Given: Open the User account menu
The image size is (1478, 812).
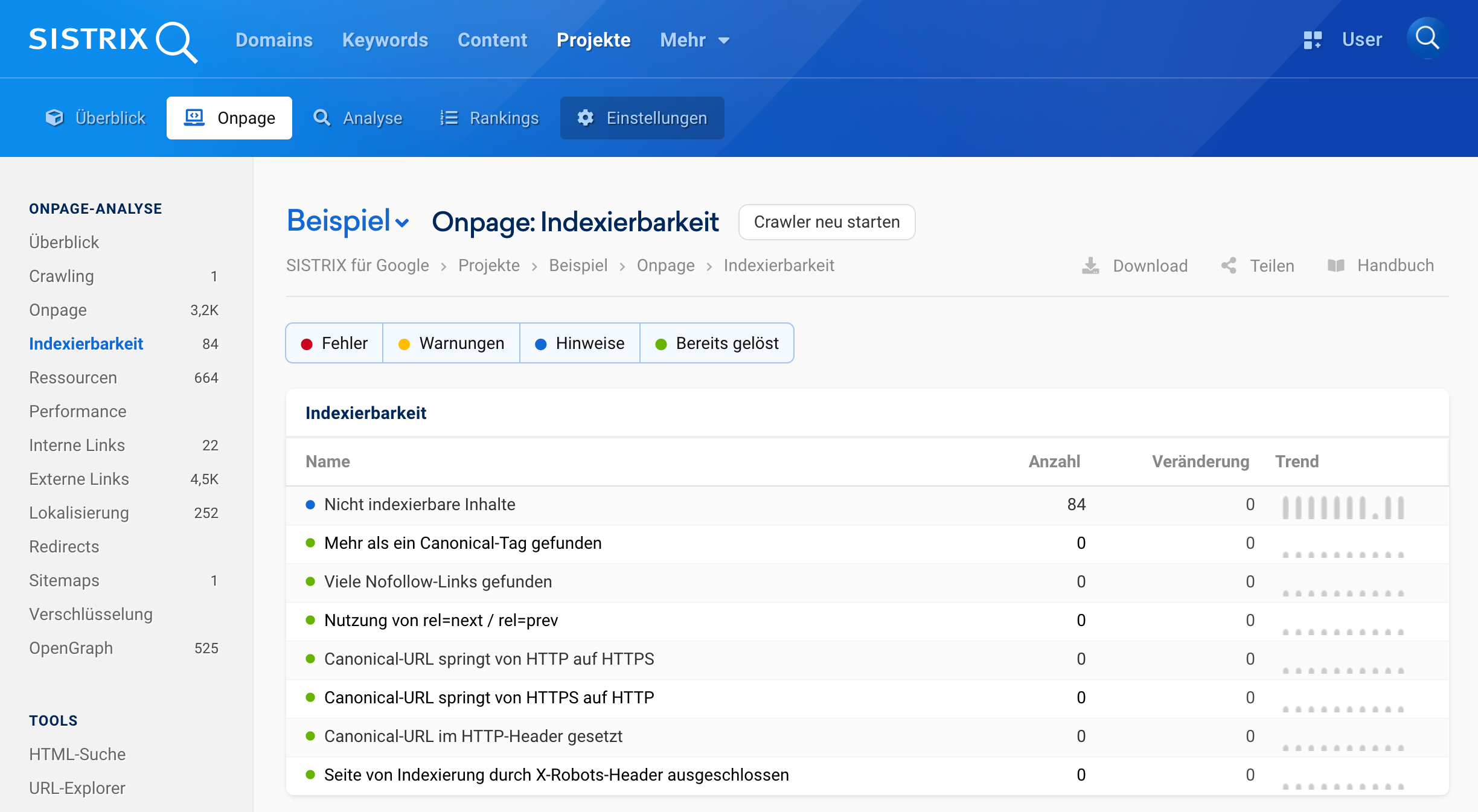Looking at the screenshot, I should (x=1361, y=40).
